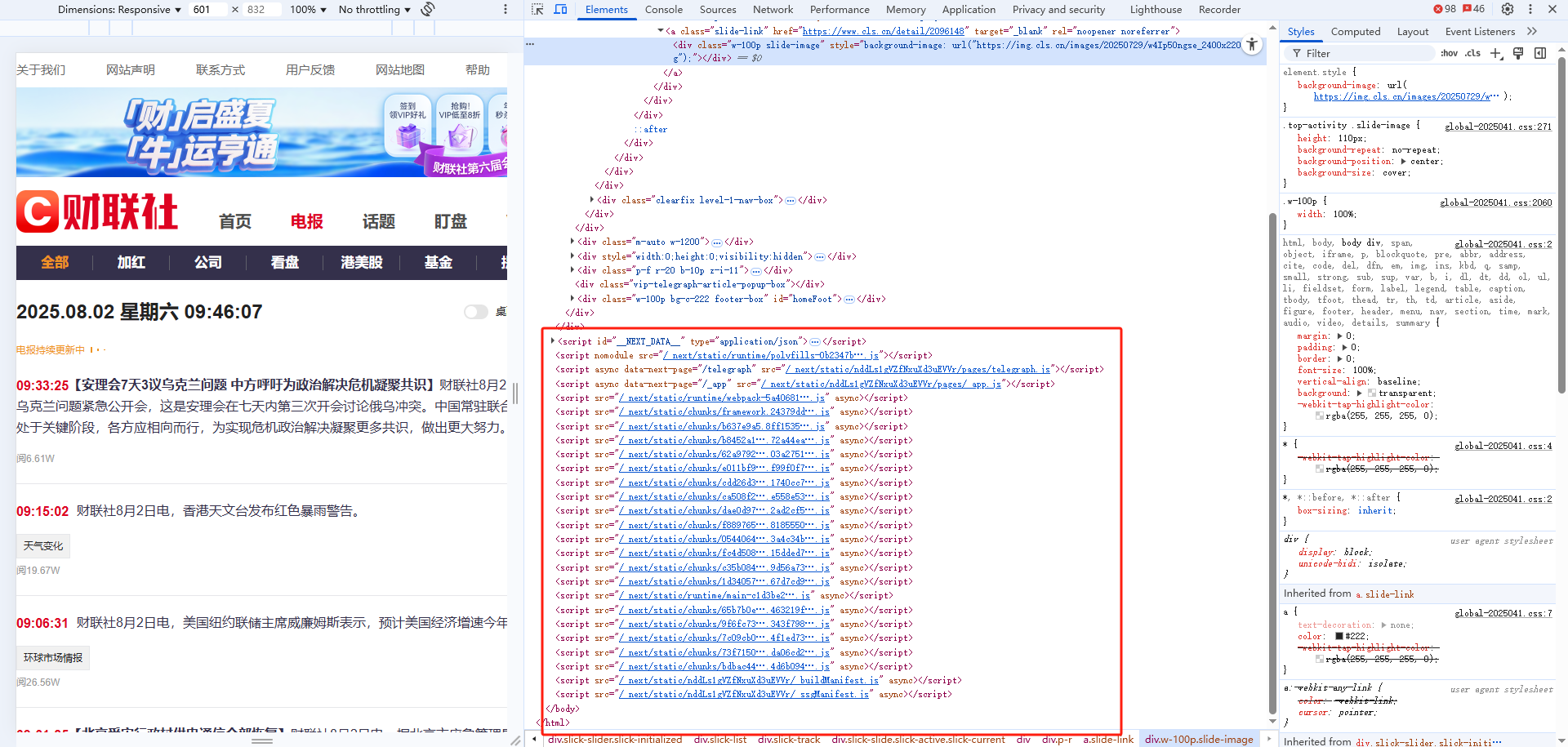Expand the m-auto w-1200 div node
Image resolution: width=1568 pixels, height=747 pixels.
click(572, 242)
